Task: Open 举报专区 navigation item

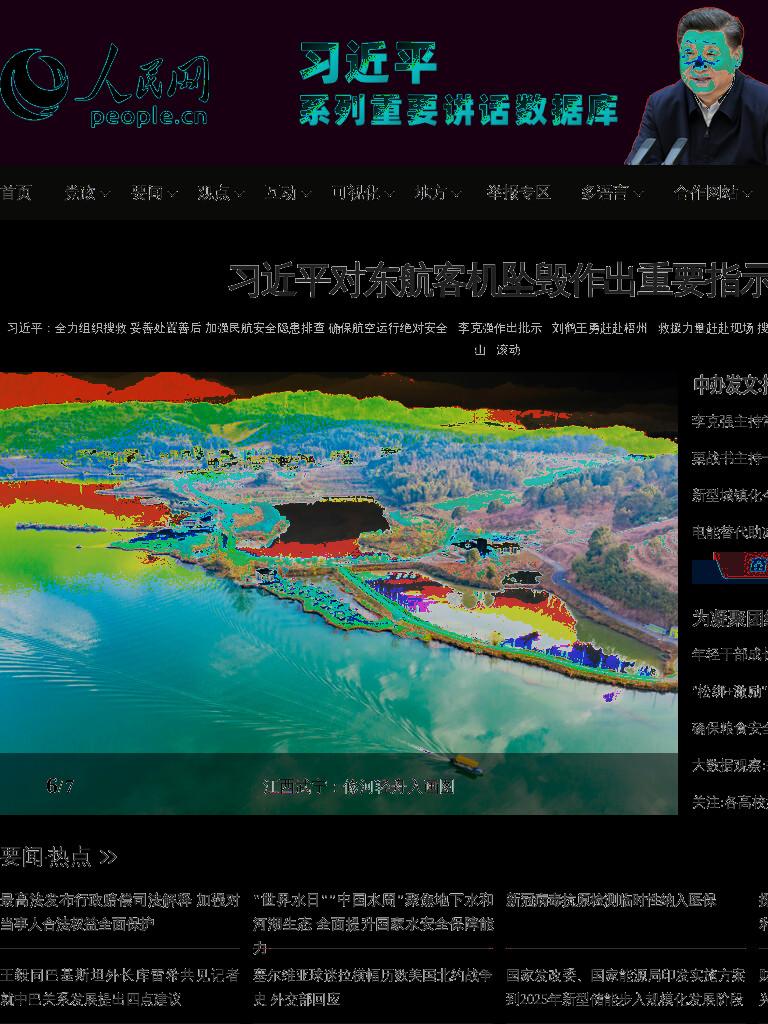Action: click(x=518, y=193)
